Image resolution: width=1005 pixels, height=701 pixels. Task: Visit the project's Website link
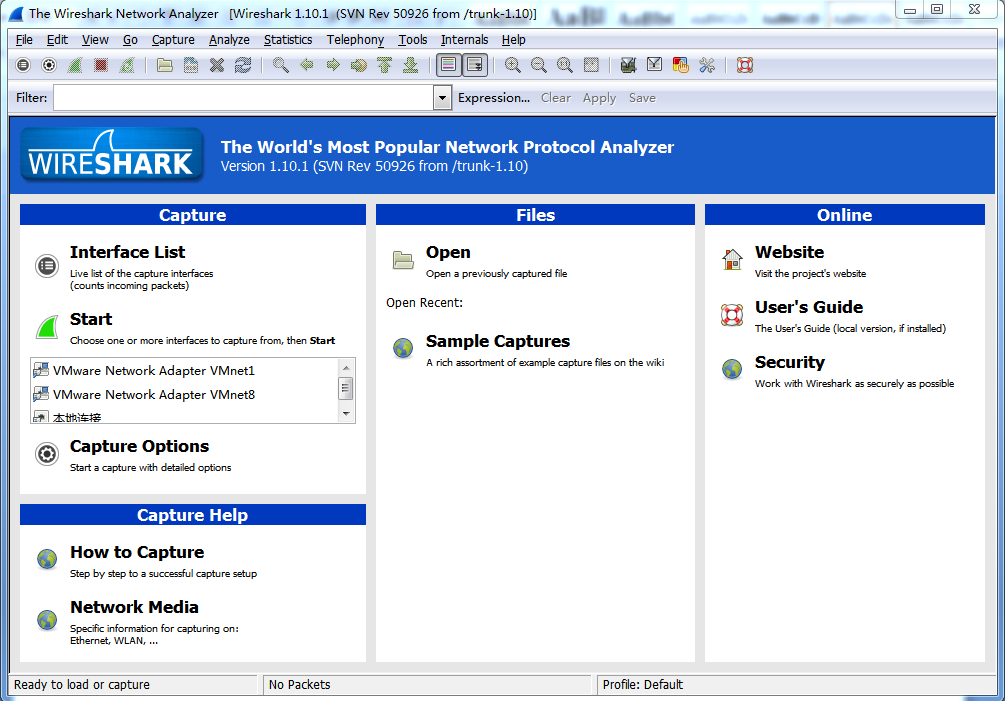[x=789, y=252]
